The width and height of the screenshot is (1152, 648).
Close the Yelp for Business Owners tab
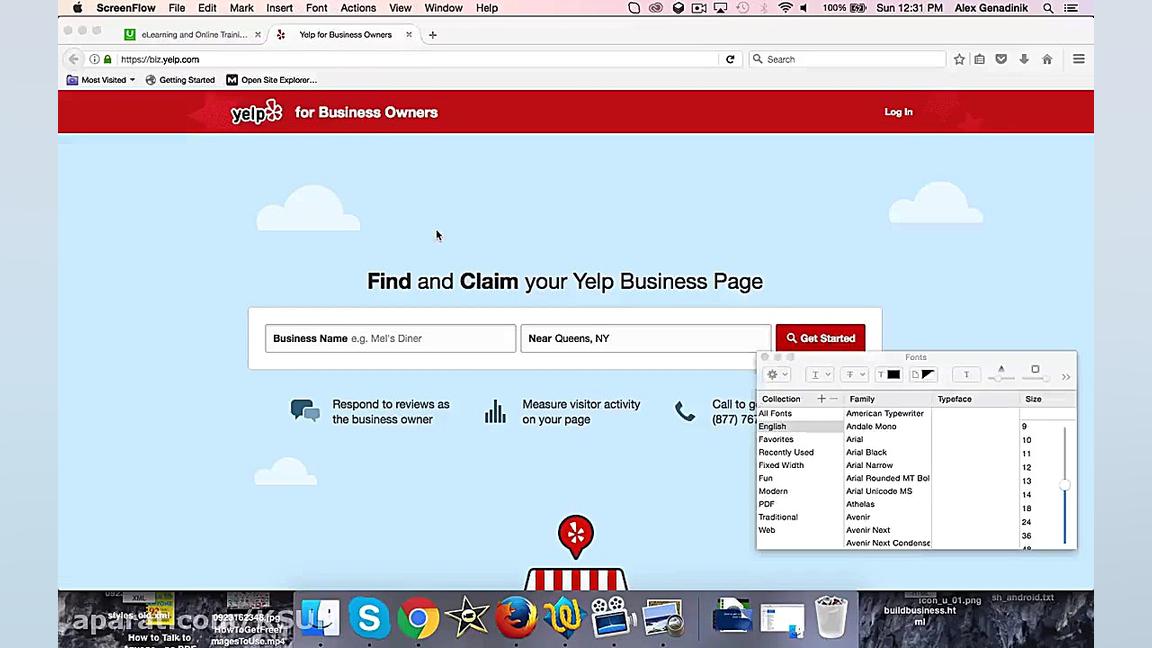(x=408, y=35)
